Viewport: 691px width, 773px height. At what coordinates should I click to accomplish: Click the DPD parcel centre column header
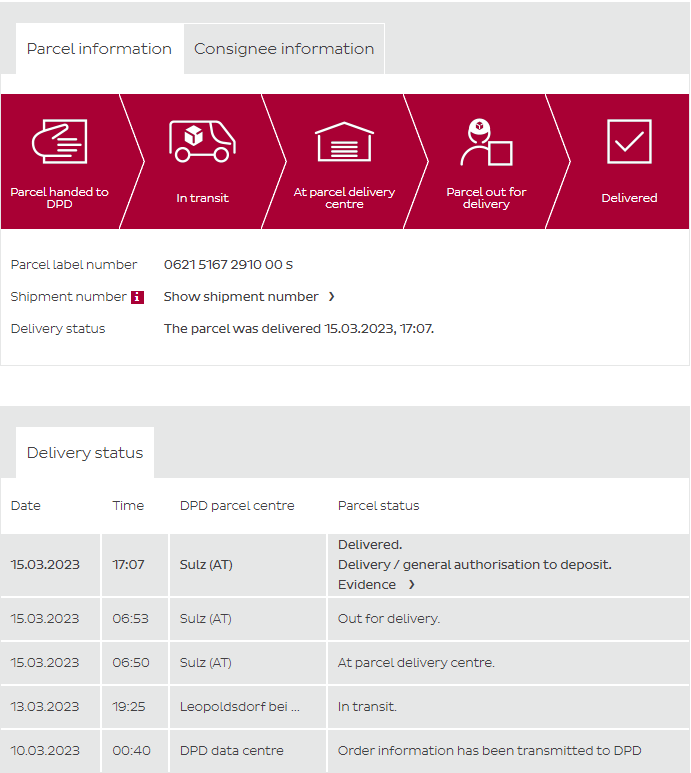coord(237,506)
